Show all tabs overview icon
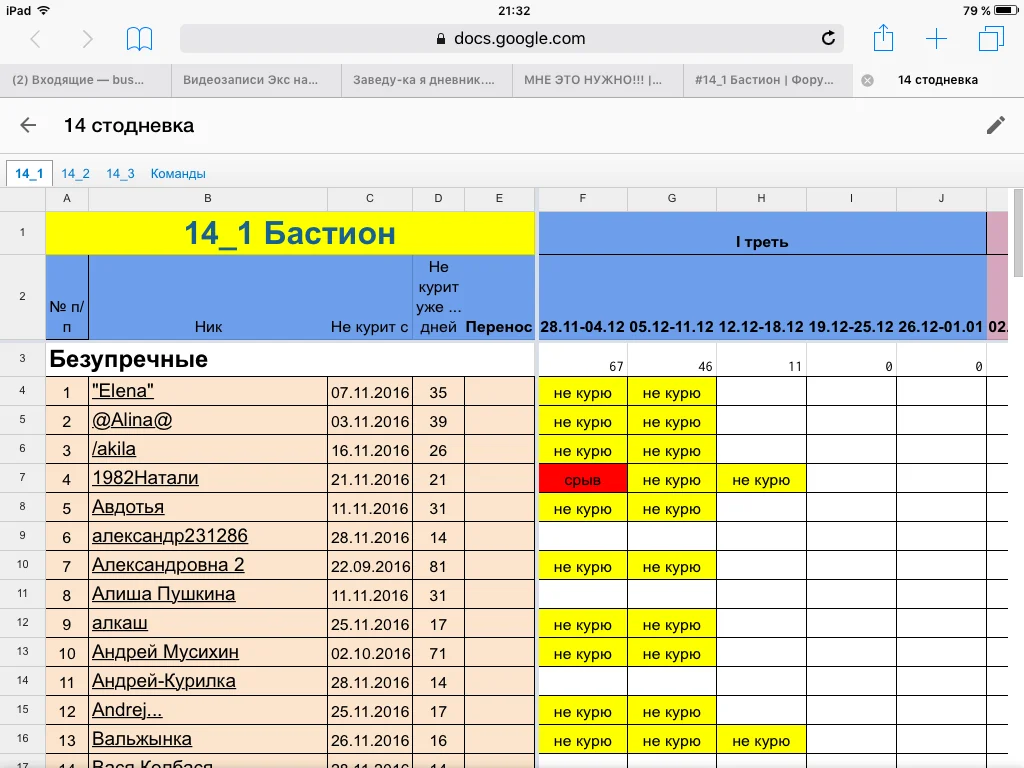The height and width of the screenshot is (768, 1024). point(991,39)
